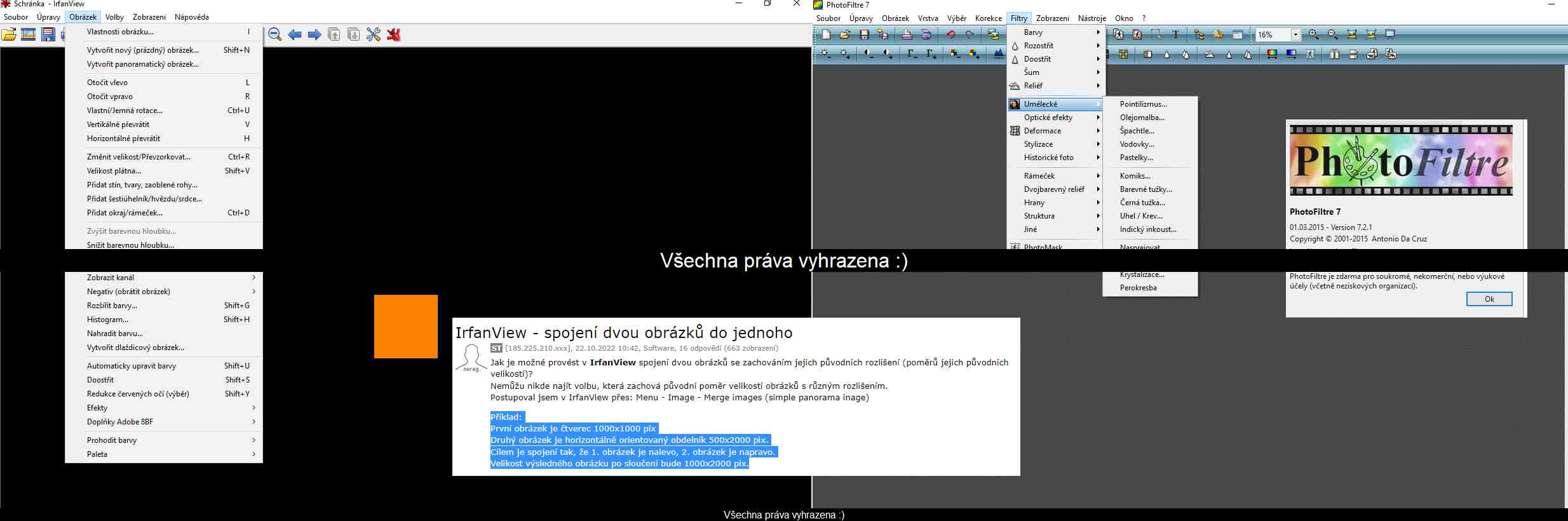Viewport: 1568px width, 521px height.
Task: Select the Komiks filter entry
Action: 1150,176
